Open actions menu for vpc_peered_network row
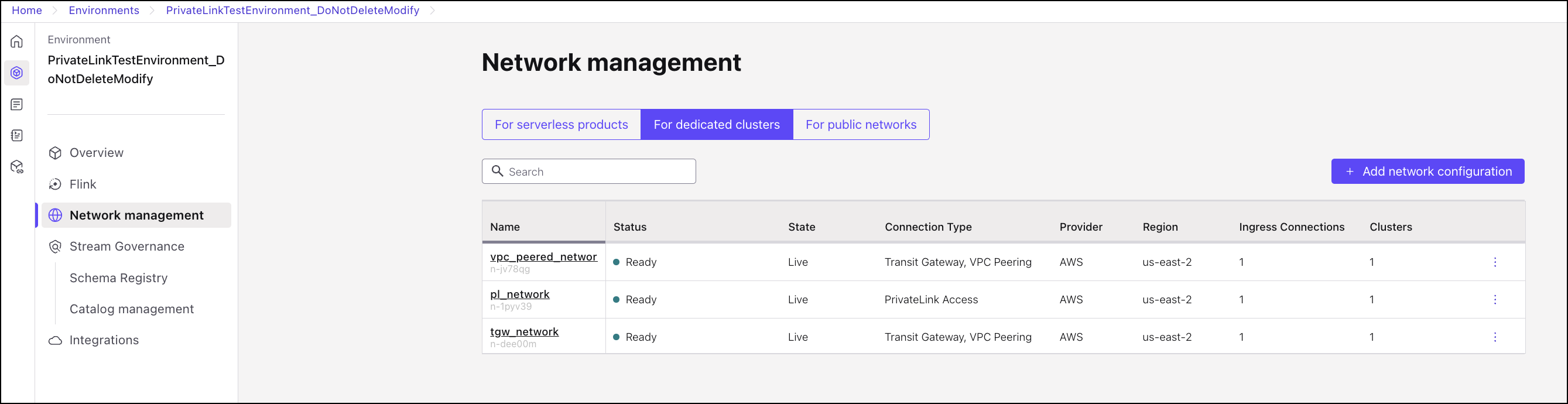 point(1494,262)
